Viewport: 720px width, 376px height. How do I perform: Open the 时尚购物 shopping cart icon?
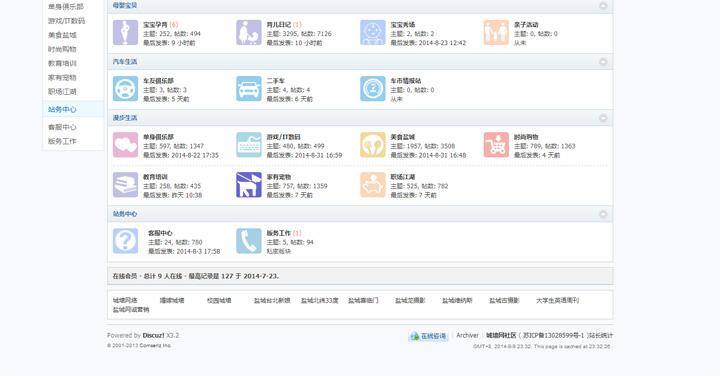pyautogui.click(x=496, y=145)
